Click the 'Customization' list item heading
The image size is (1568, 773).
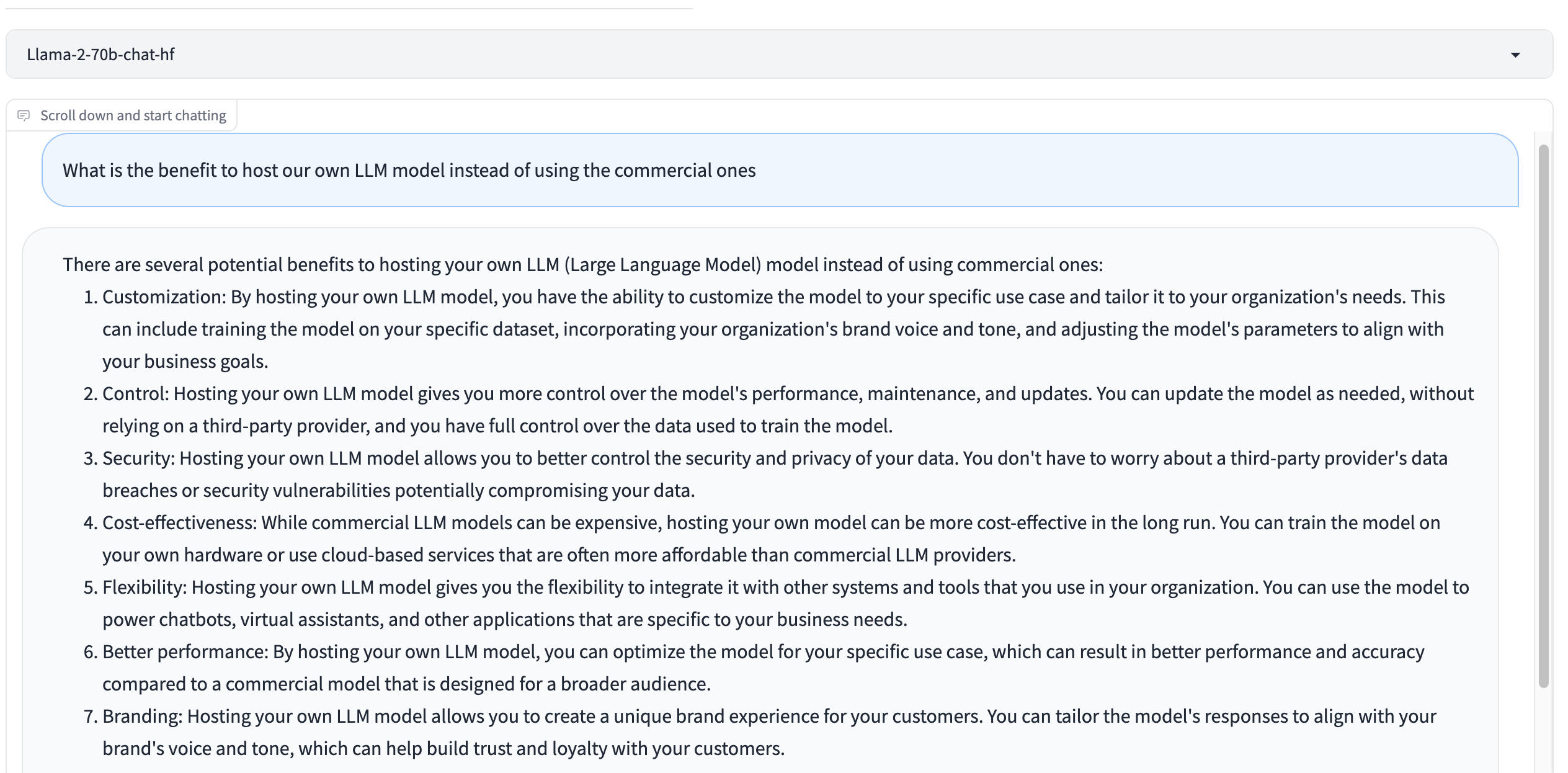(163, 297)
